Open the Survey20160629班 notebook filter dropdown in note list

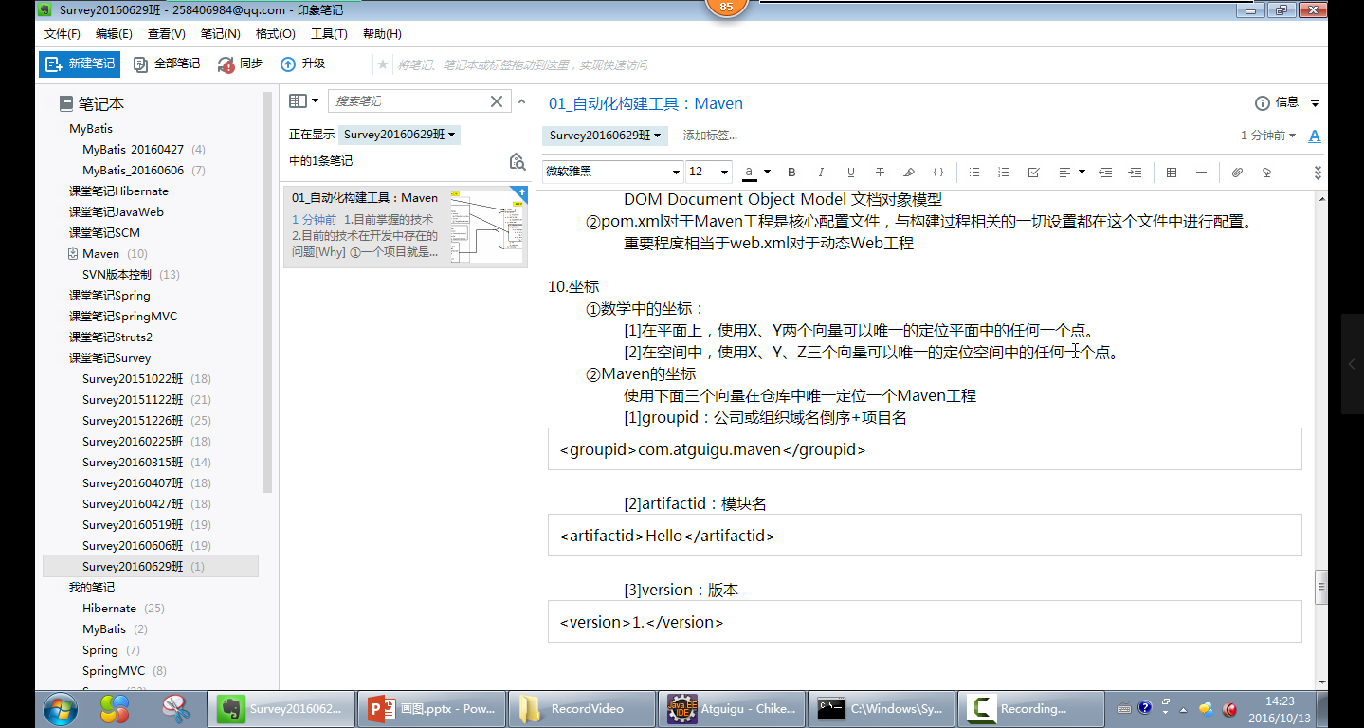click(x=399, y=134)
